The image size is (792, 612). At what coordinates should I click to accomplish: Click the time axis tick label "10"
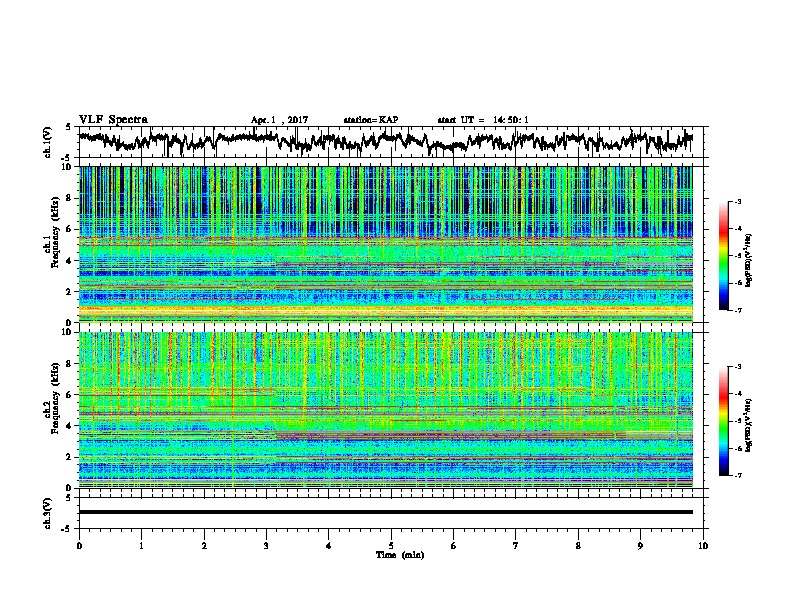[x=703, y=546]
